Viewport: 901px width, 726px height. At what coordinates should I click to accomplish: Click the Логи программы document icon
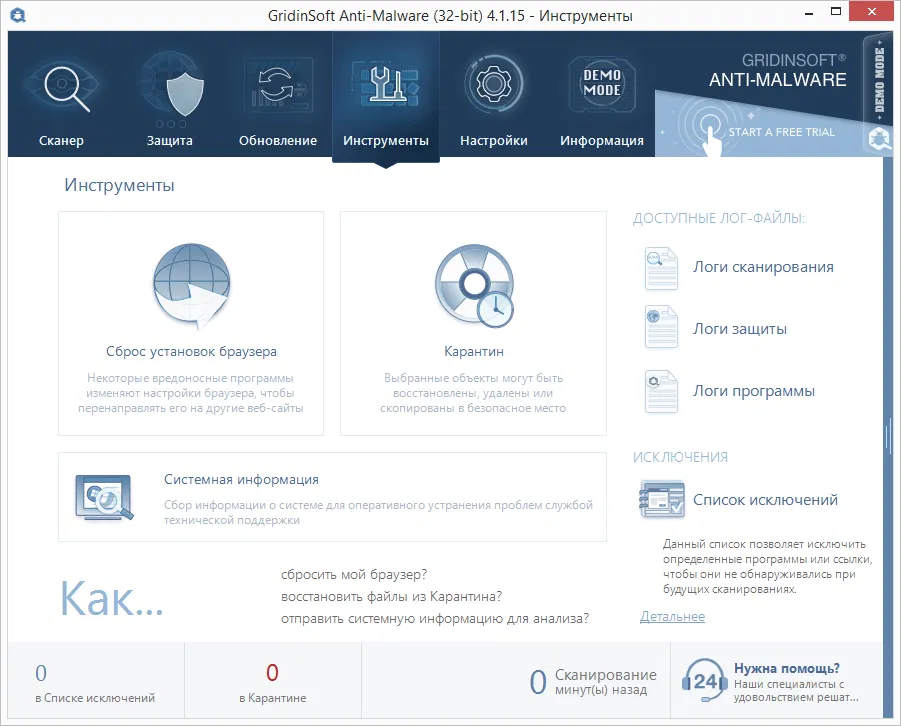(661, 391)
